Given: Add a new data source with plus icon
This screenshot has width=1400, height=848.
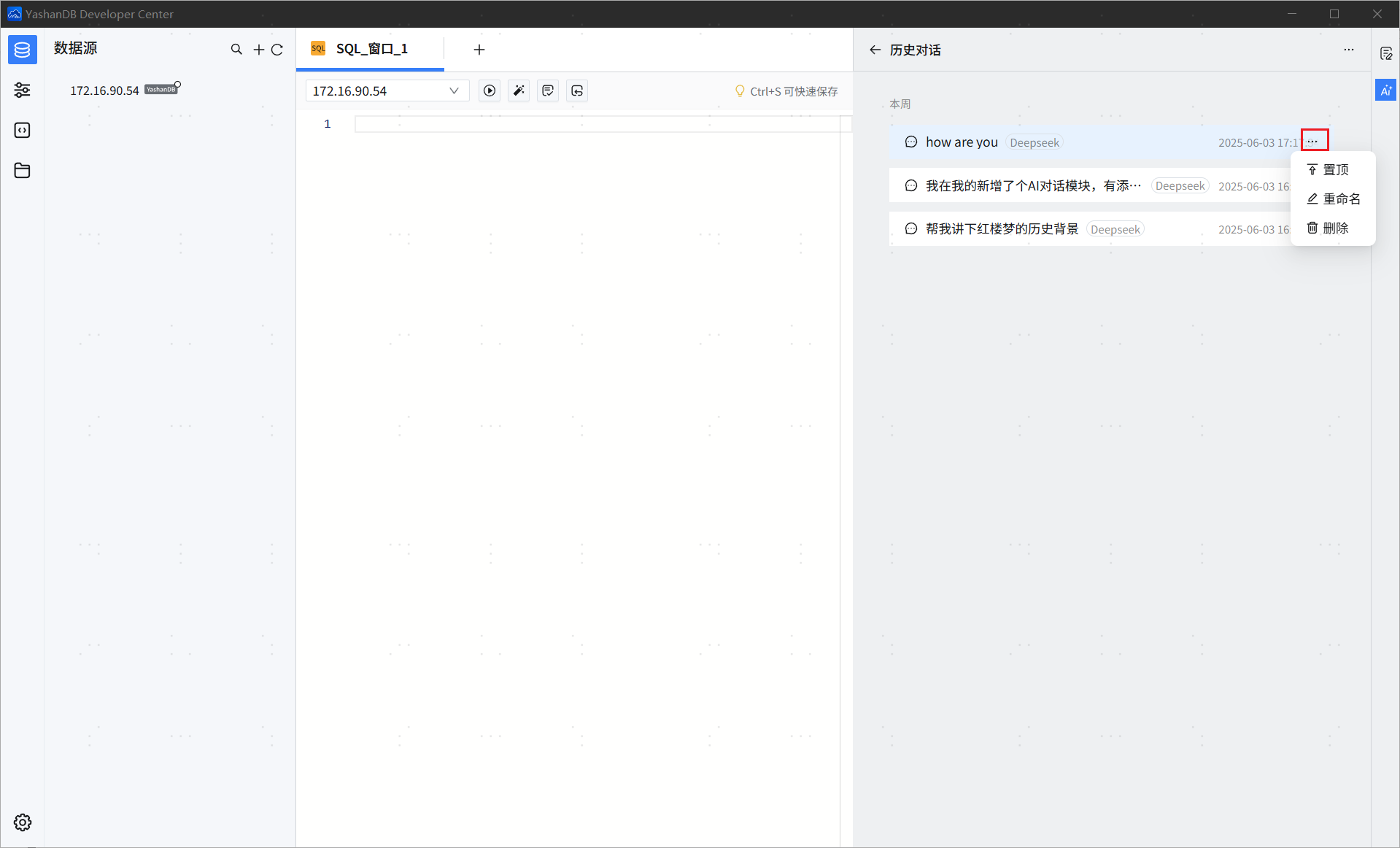Looking at the screenshot, I should click(x=258, y=50).
